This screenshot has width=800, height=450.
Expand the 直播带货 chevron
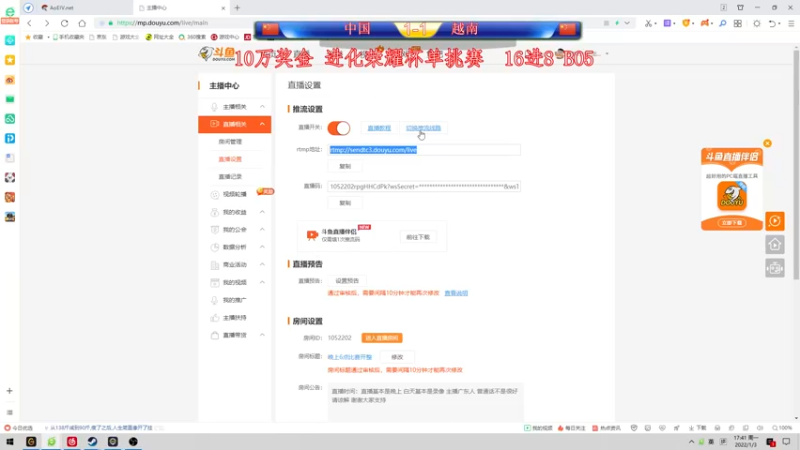(262, 335)
